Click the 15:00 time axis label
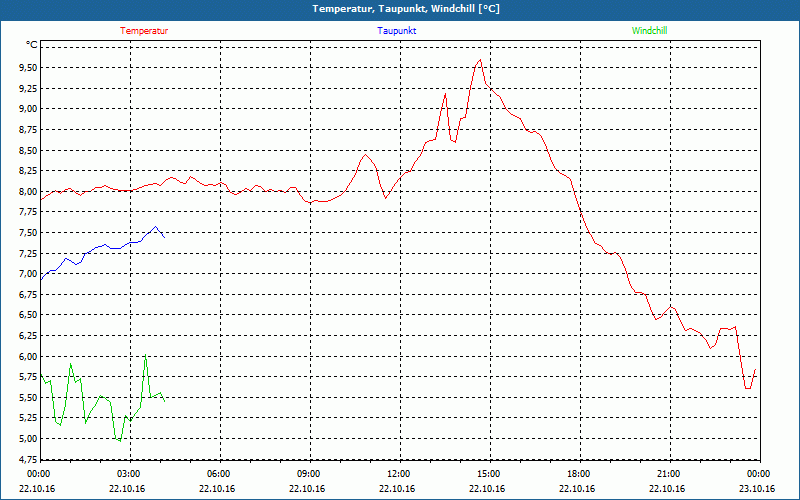The image size is (800, 500). [x=488, y=474]
